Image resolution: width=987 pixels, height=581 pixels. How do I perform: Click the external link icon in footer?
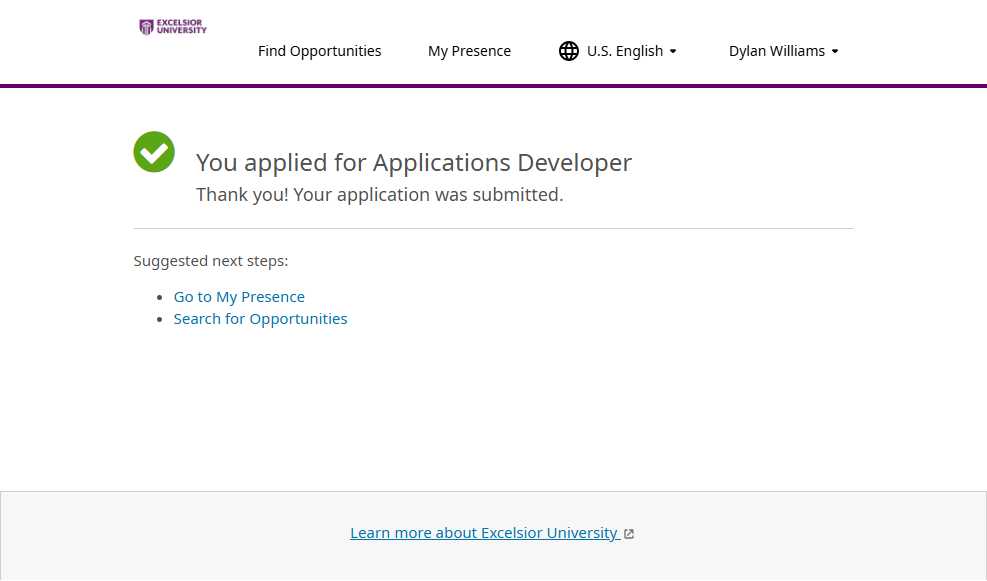pyautogui.click(x=629, y=534)
